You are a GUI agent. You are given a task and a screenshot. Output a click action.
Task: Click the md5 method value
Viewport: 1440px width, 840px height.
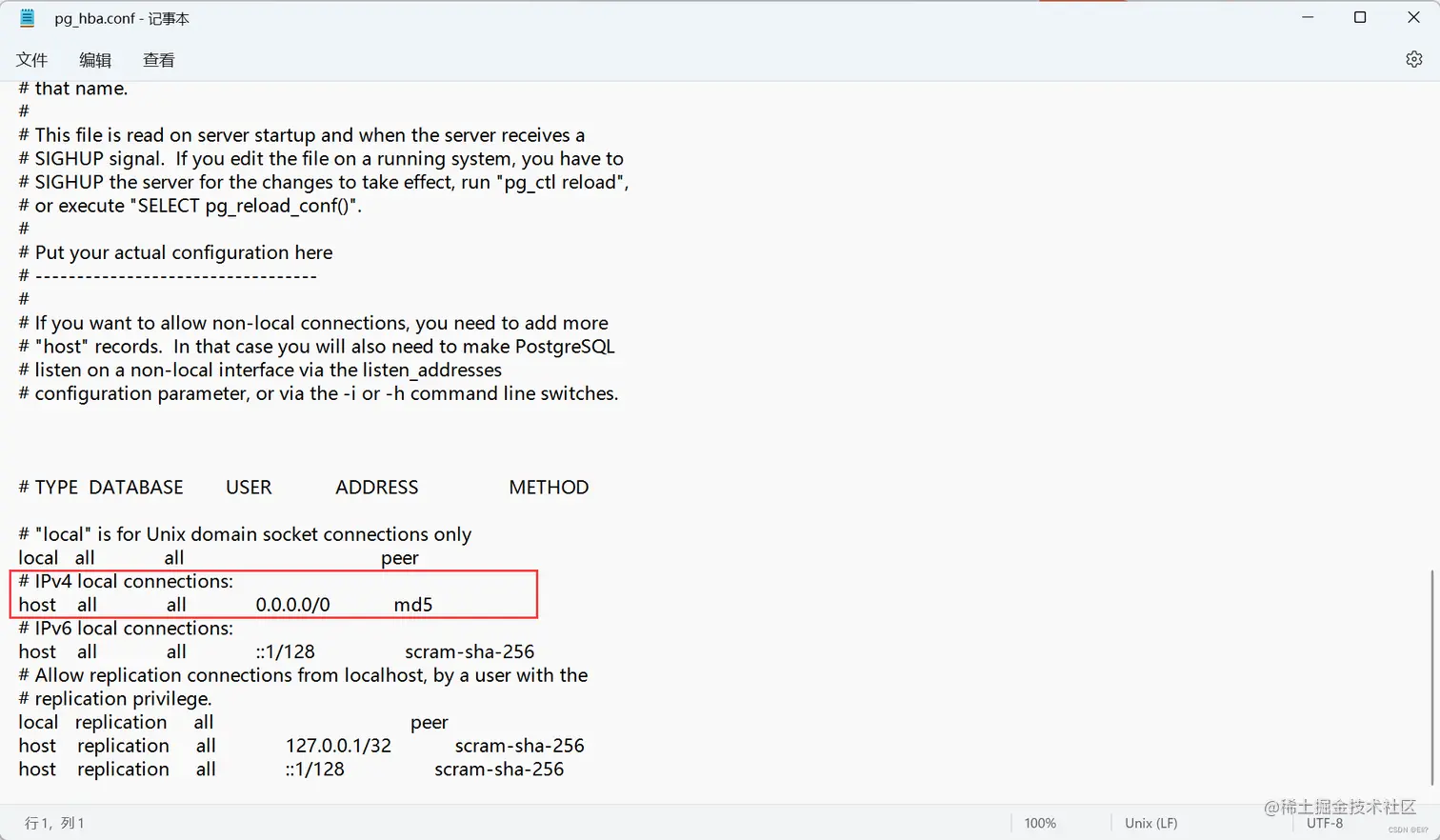tap(413, 605)
